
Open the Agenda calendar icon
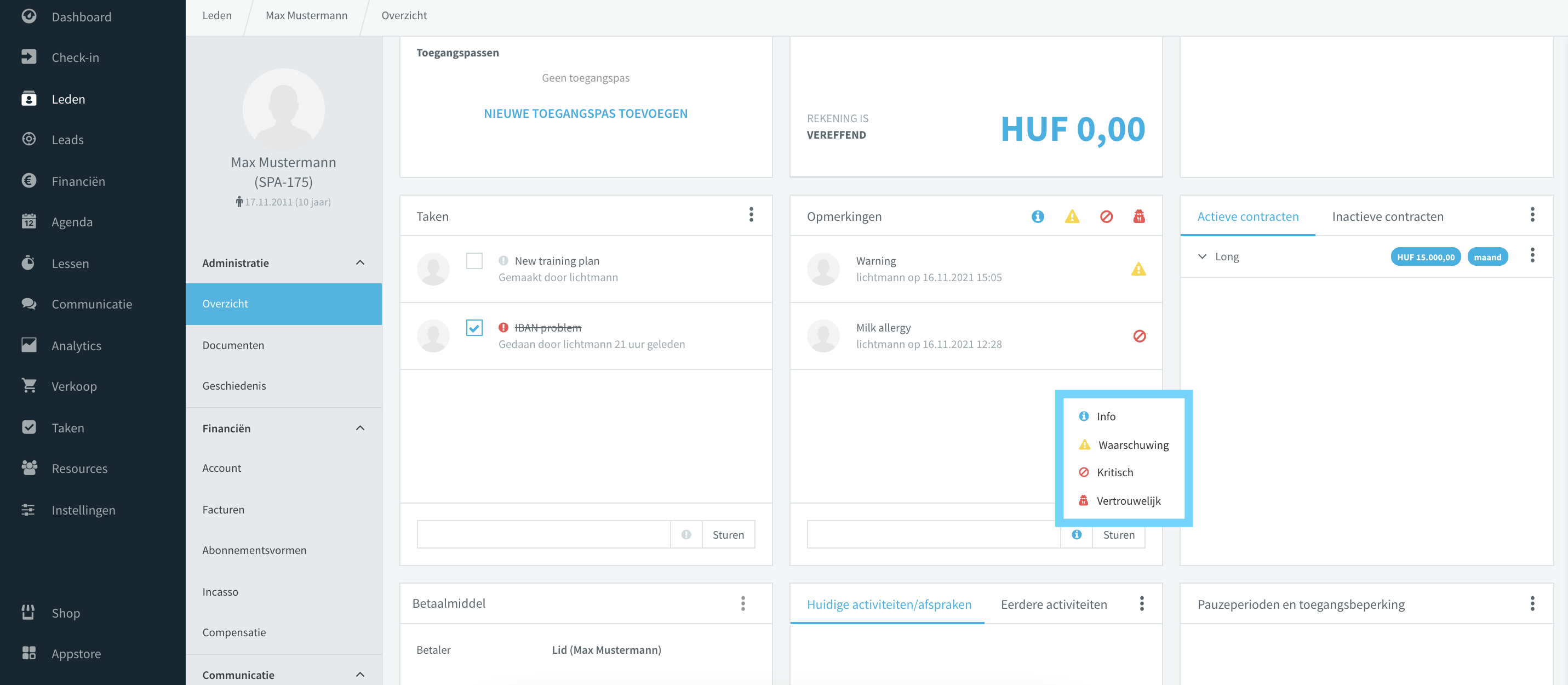point(28,221)
